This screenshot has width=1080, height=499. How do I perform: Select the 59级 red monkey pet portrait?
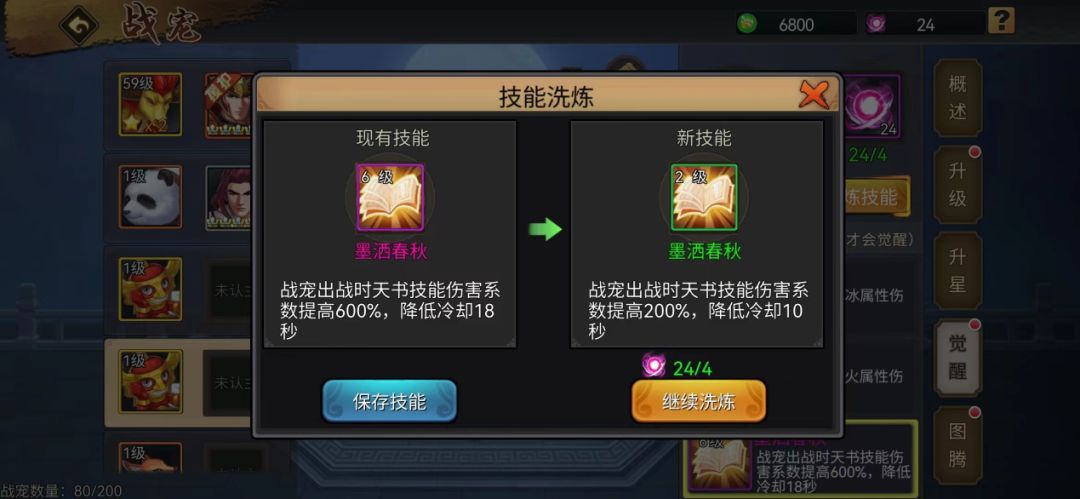point(150,104)
